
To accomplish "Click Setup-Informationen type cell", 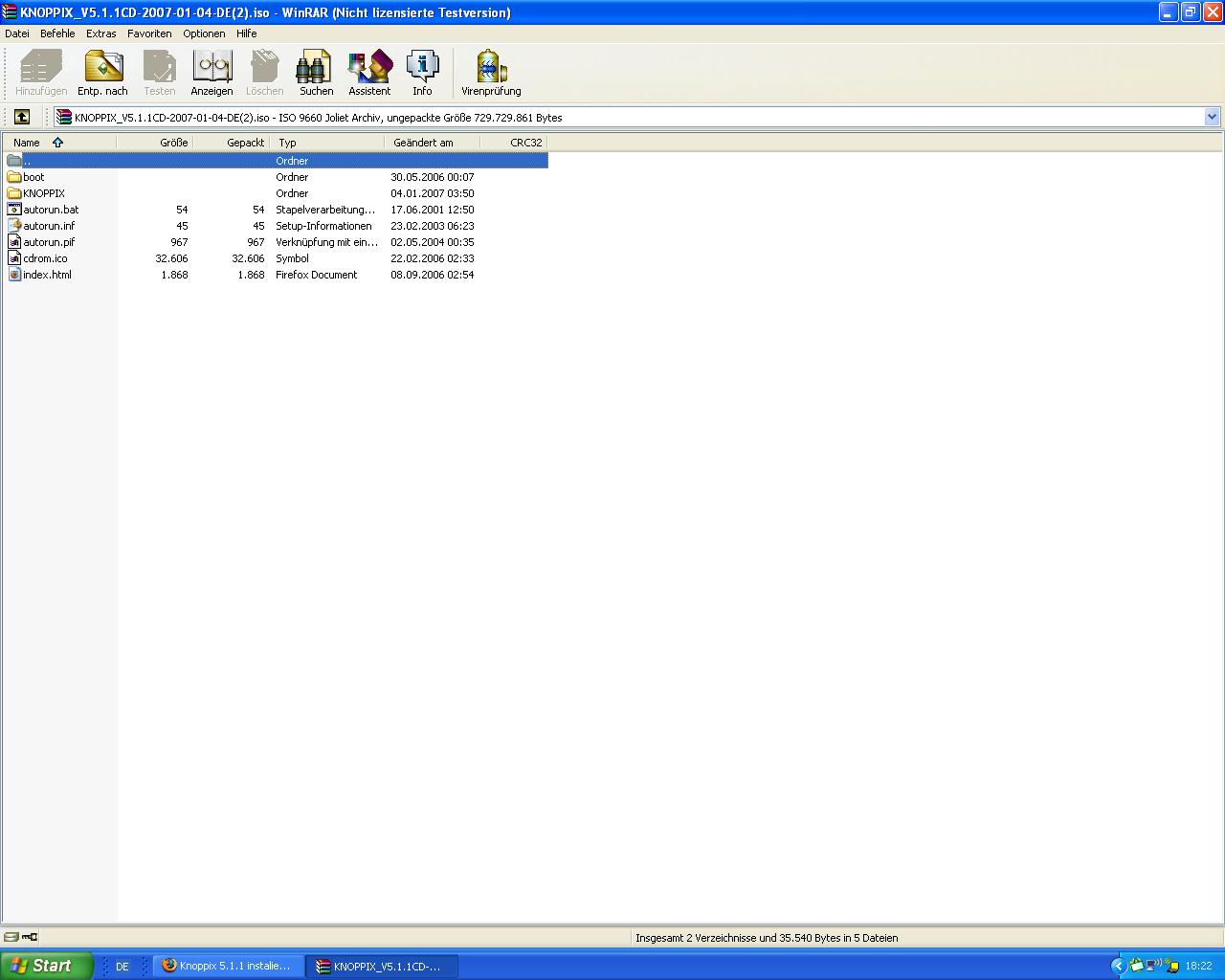I will click(323, 226).
